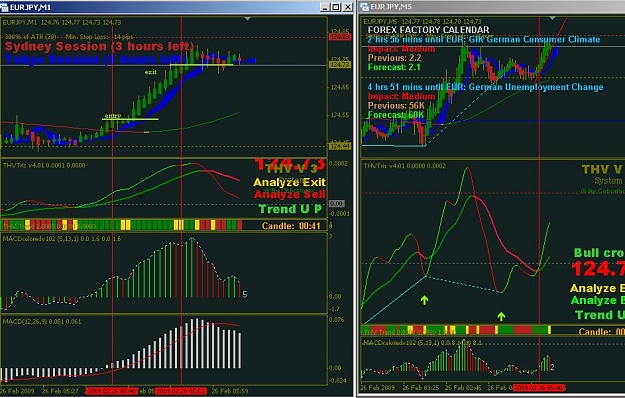Select the green 'Trend U P' label in M1 window
The width and height of the screenshot is (625, 398).
pyautogui.click(x=290, y=209)
